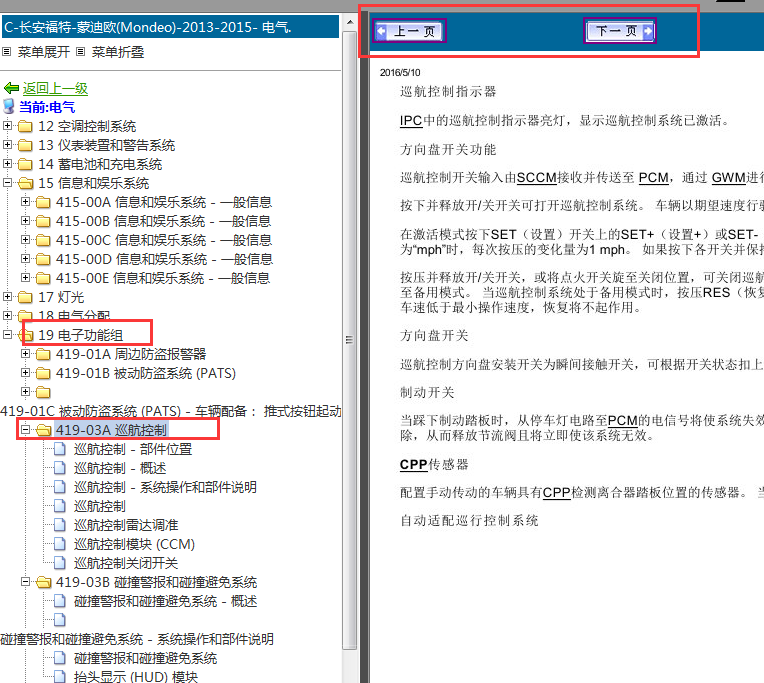This screenshot has height=683, width=764.
Task: Click the GWM glossary link
Action: pyautogui.click(x=729, y=178)
